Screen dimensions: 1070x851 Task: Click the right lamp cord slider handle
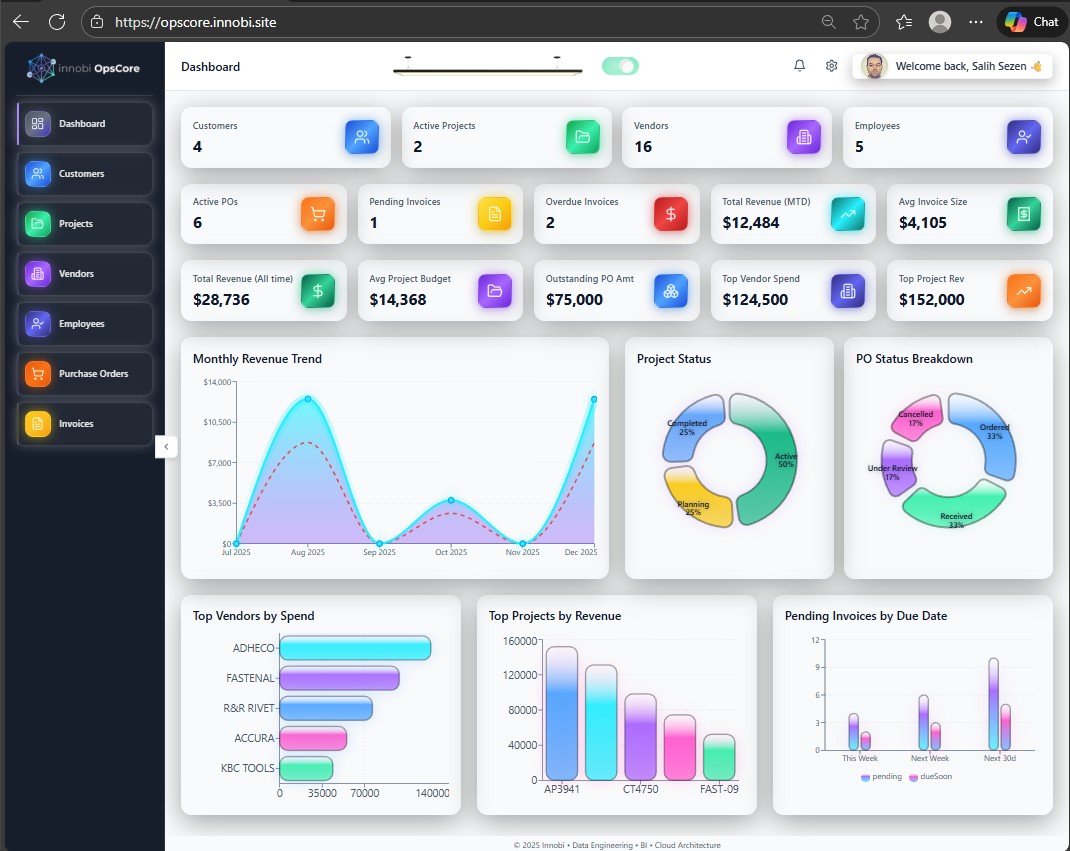(x=556, y=56)
